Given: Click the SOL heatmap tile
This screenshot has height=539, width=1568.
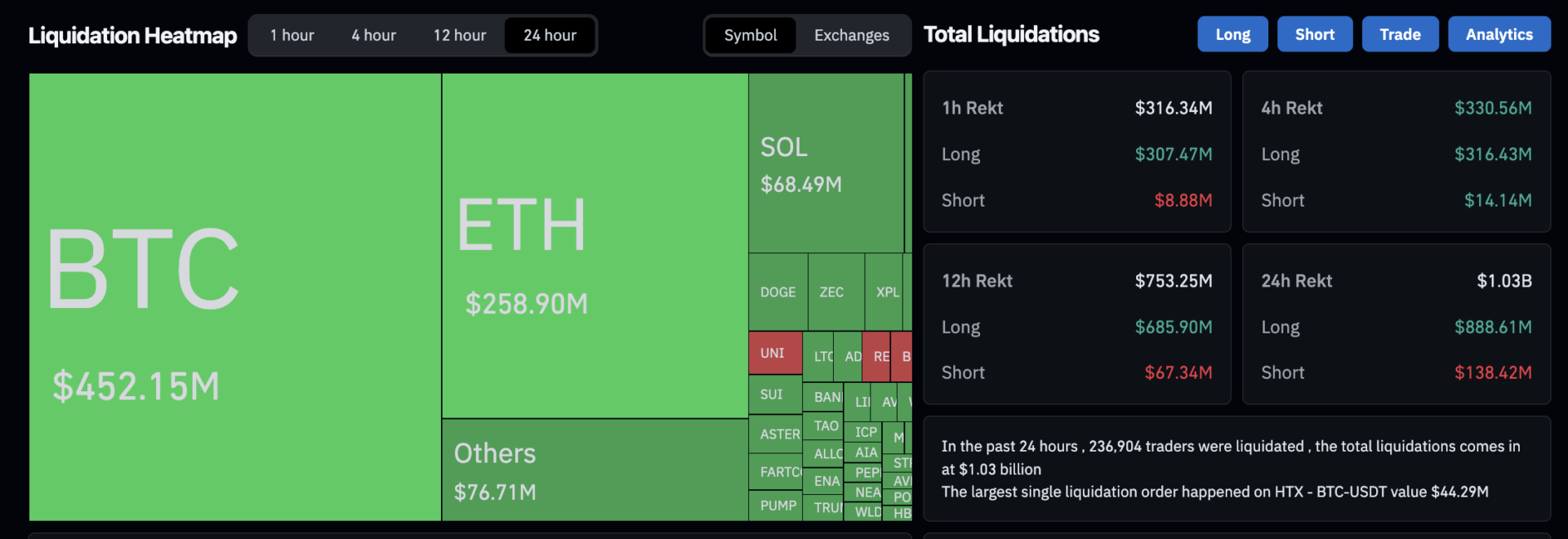Looking at the screenshot, I should (825, 163).
